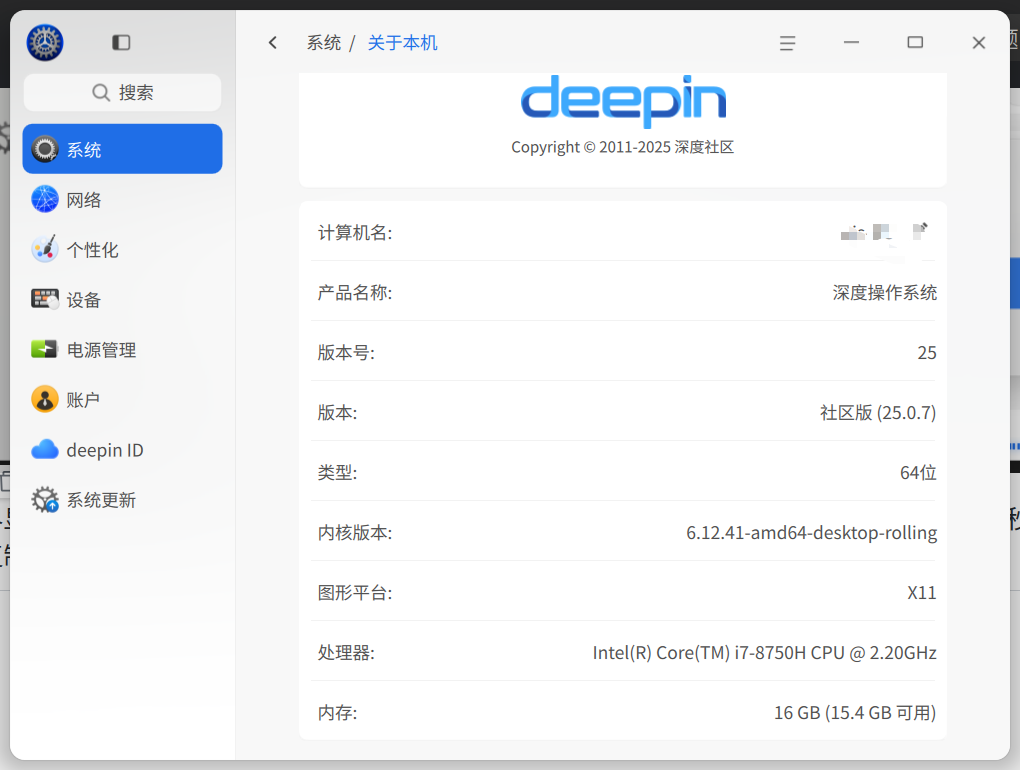Click the Intel Core i7-8750H processor value
The width and height of the screenshot is (1020, 770).
[764, 652]
